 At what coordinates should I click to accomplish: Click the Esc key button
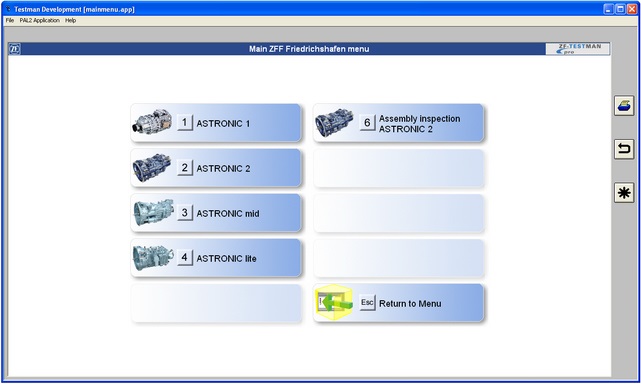pos(367,302)
